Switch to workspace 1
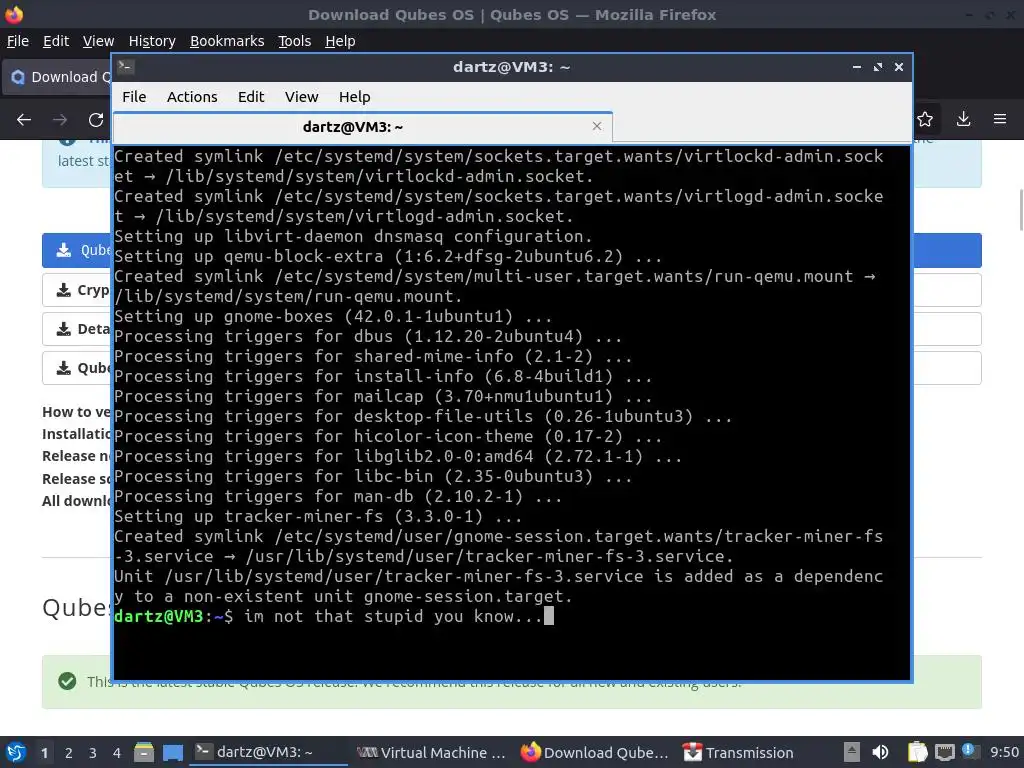Viewport: 1024px width, 768px height. click(44, 753)
